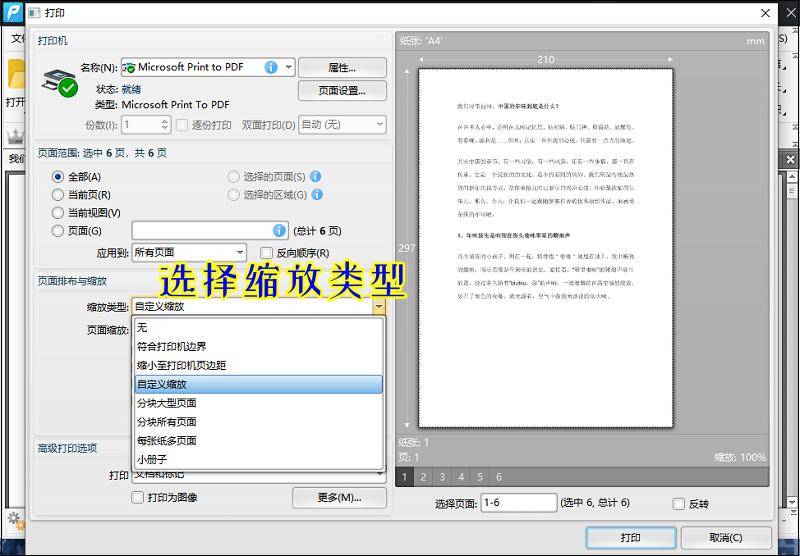Screen dimensions: 800x556
Task: Click settings gear icon at bottom-left
Action: pyautogui.click(x=14, y=518)
